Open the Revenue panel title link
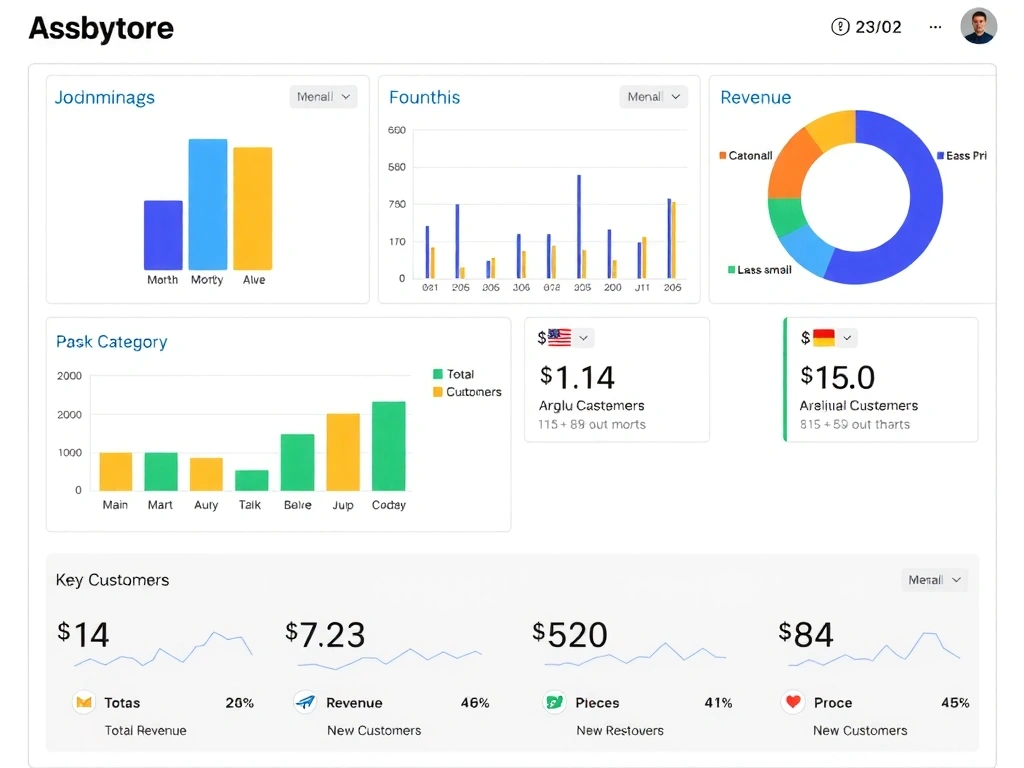Image resolution: width=1024 pixels, height=768 pixels. 755,97
